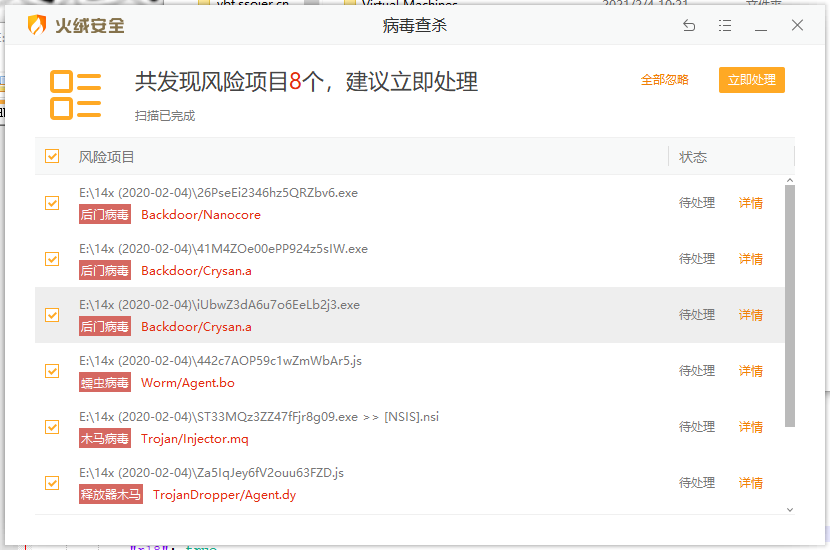Open 详情 for iUbwZ3dA6u7o6EeLb2j3.exe
The width and height of the screenshot is (830, 550).
coord(751,315)
